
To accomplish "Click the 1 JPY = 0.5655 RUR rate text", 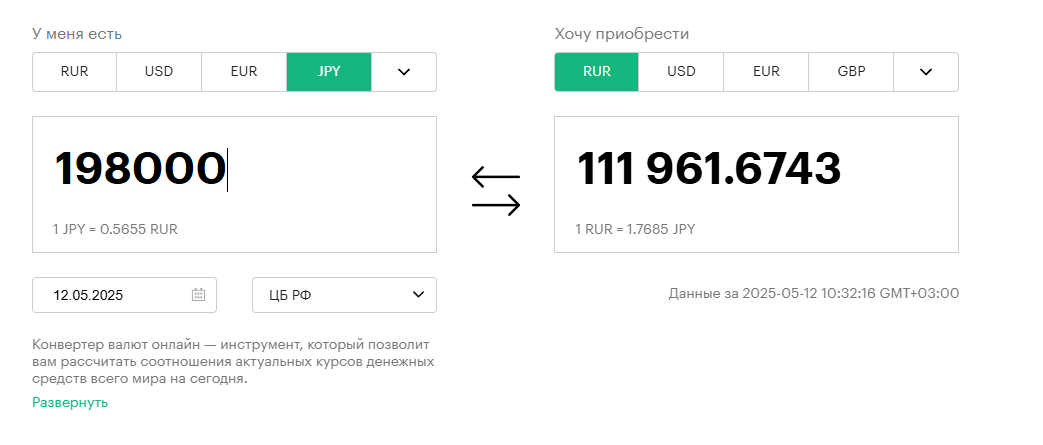I will (x=115, y=229).
